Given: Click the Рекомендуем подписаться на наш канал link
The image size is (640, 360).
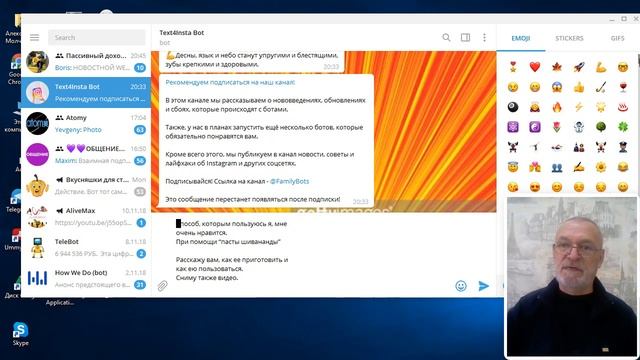Looking at the screenshot, I should pos(230,82).
